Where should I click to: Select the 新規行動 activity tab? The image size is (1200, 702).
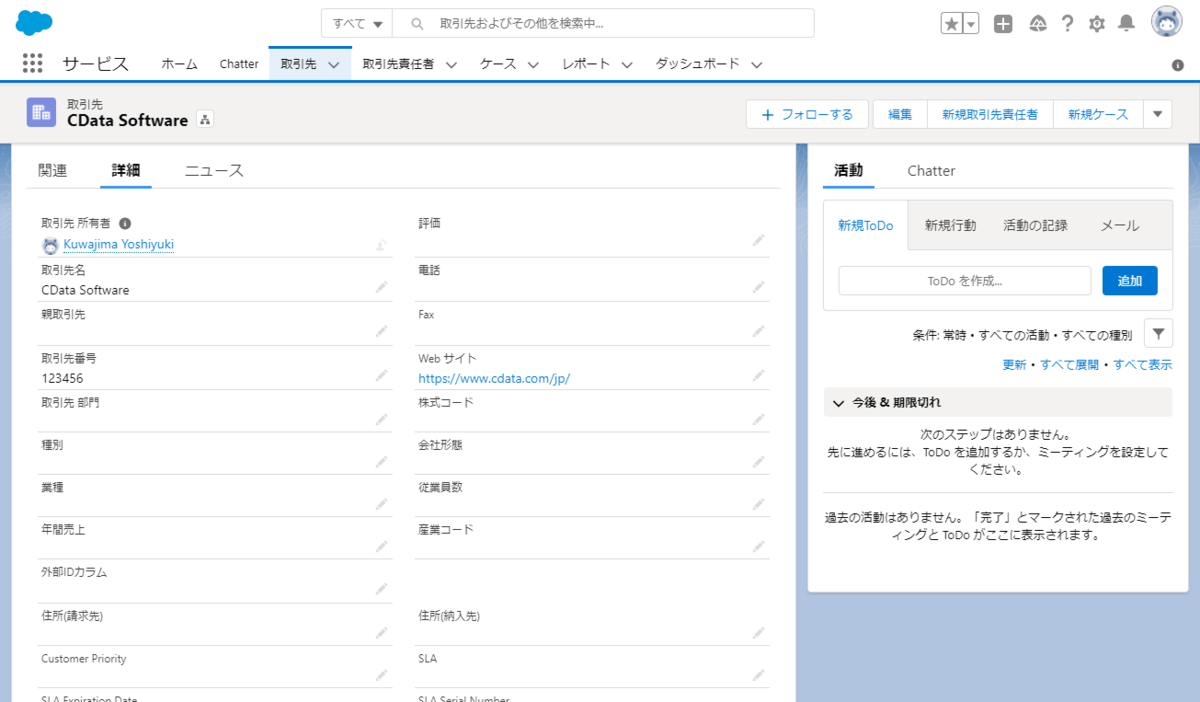click(950, 225)
